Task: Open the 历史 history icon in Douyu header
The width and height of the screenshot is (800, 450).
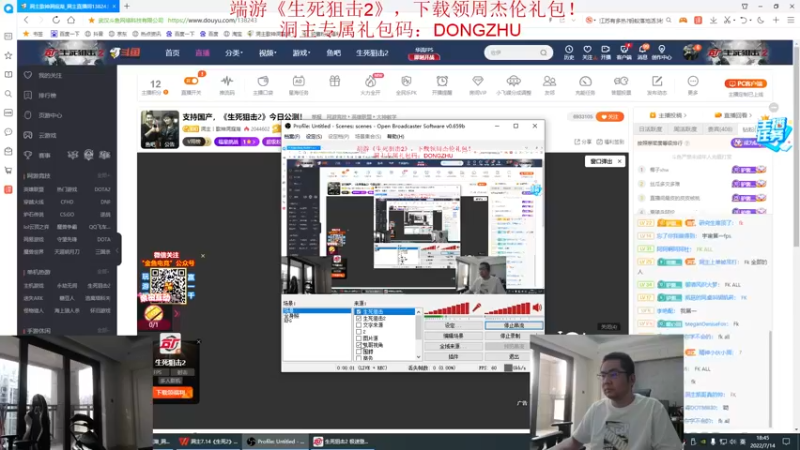Action: tap(568, 52)
